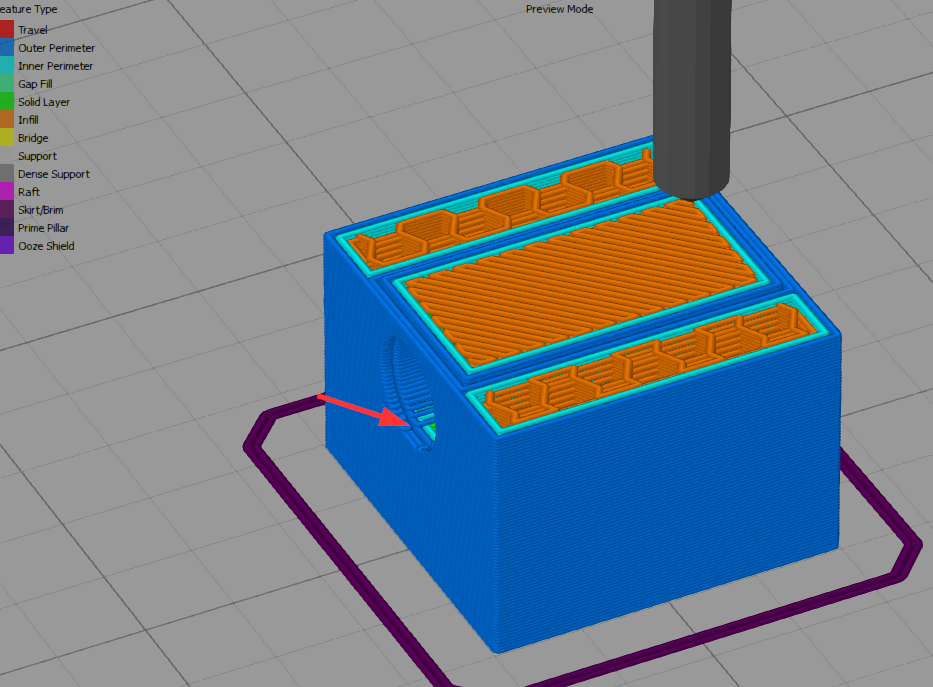This screenshot has width=933, height=687.
Task: Click the orange Infill legend swatch
Action: point(7,120)
